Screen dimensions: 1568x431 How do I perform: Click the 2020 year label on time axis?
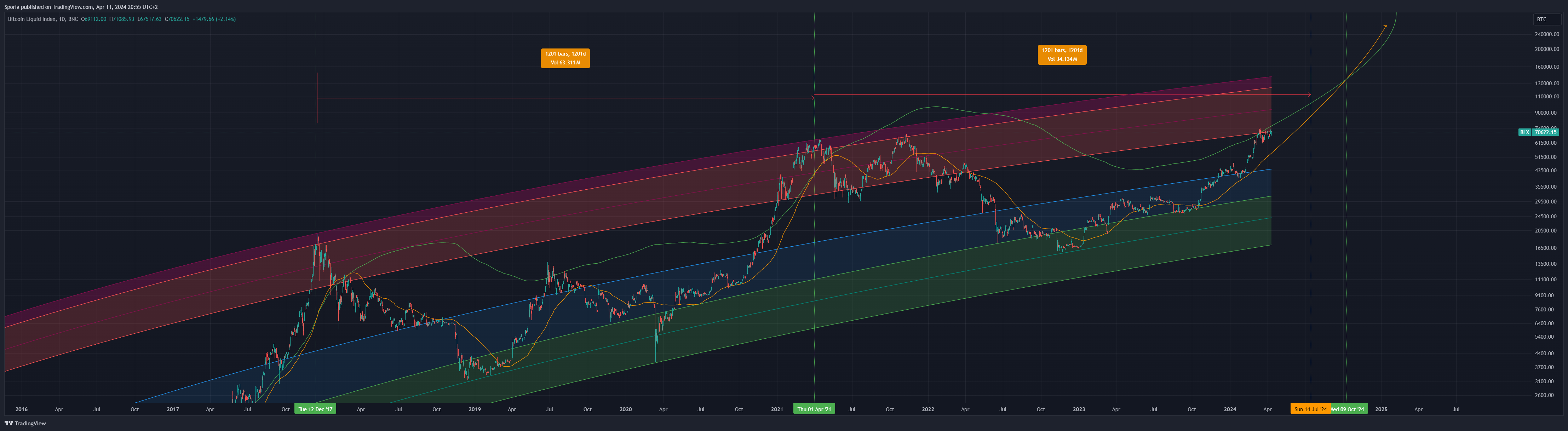(x=626, y=409)
